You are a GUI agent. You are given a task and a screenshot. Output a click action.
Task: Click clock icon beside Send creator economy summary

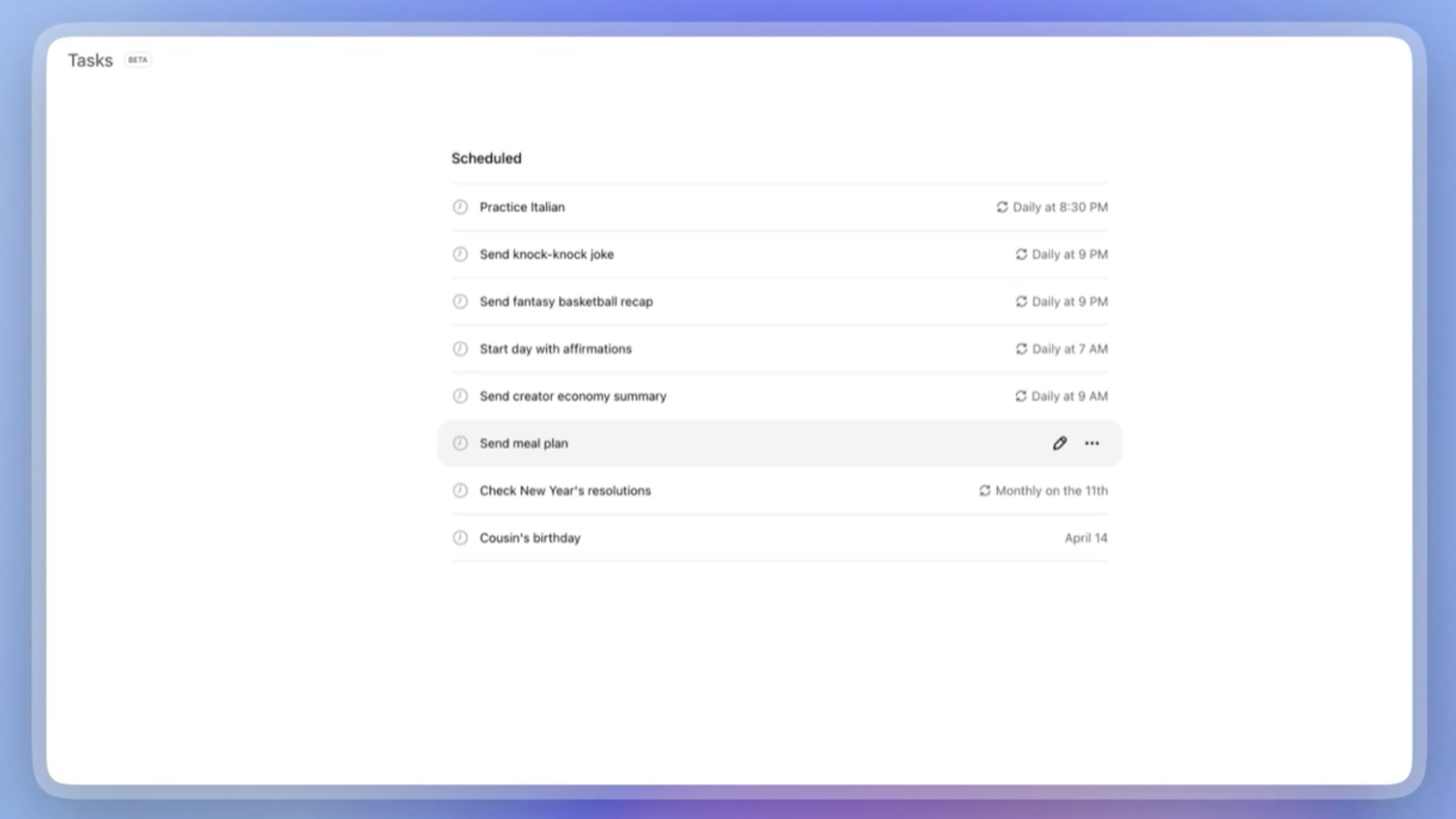pyautogui.click(x=460, y=396)
